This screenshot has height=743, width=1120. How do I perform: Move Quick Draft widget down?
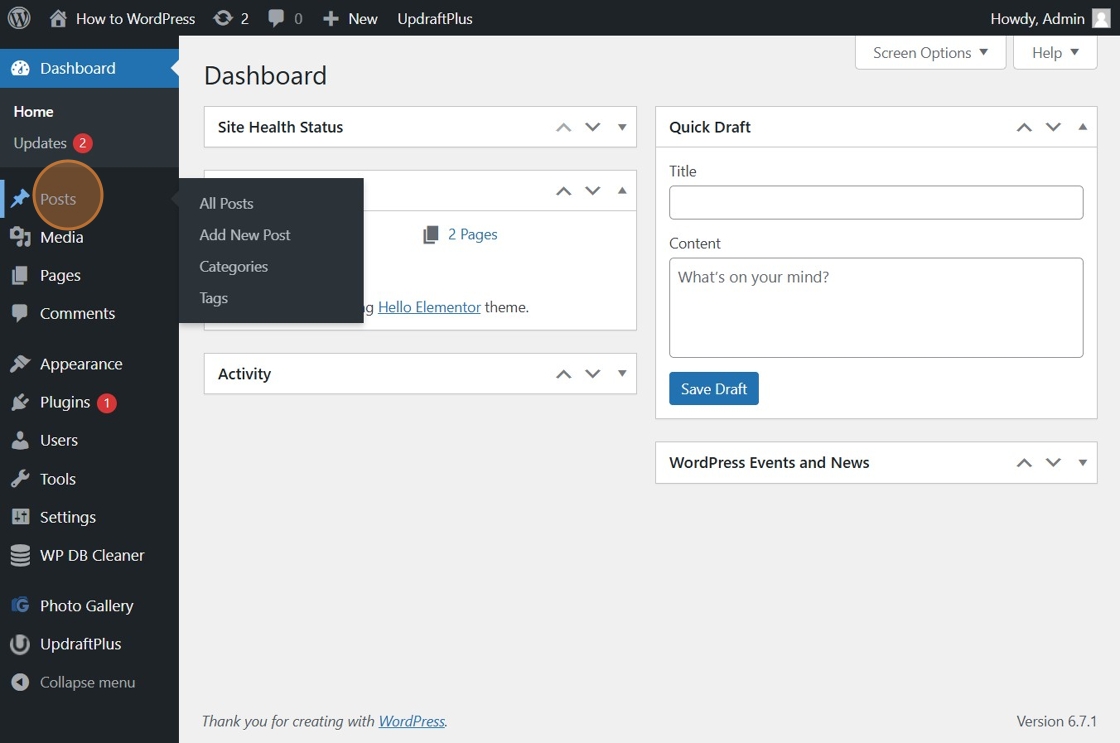pyautogui.click(x=1054, y=127)
